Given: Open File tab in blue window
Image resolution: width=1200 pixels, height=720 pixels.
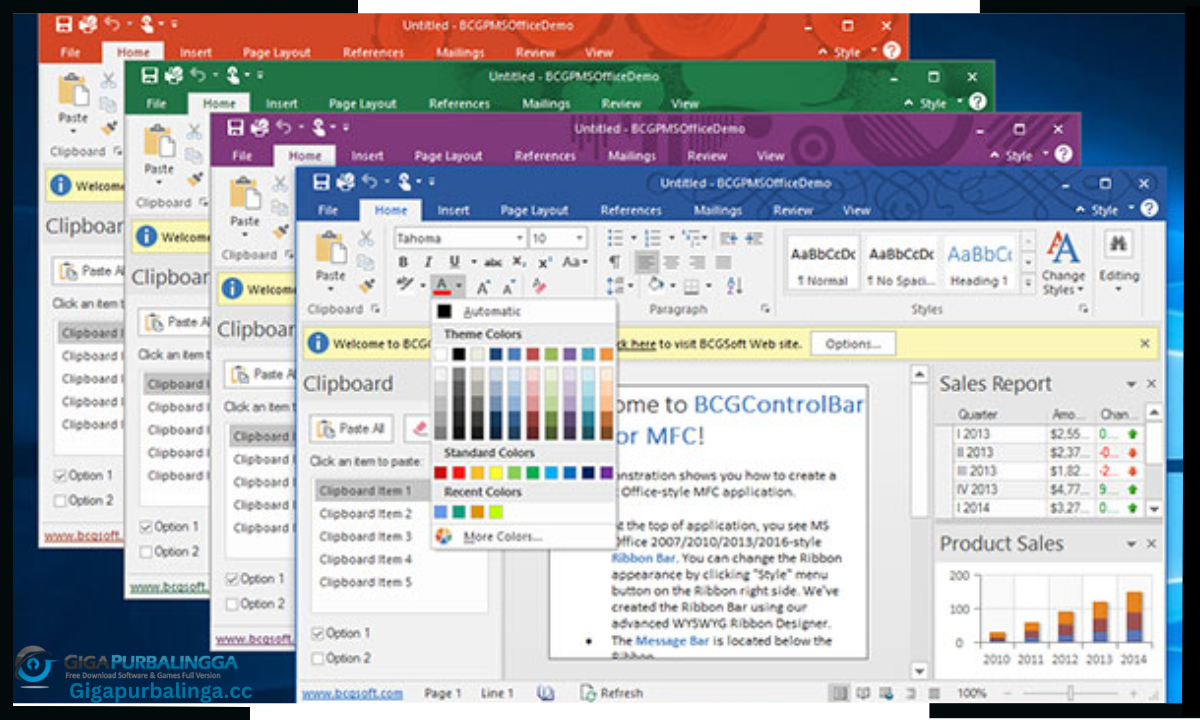Looking at the screenshot, I should point(328,210).
